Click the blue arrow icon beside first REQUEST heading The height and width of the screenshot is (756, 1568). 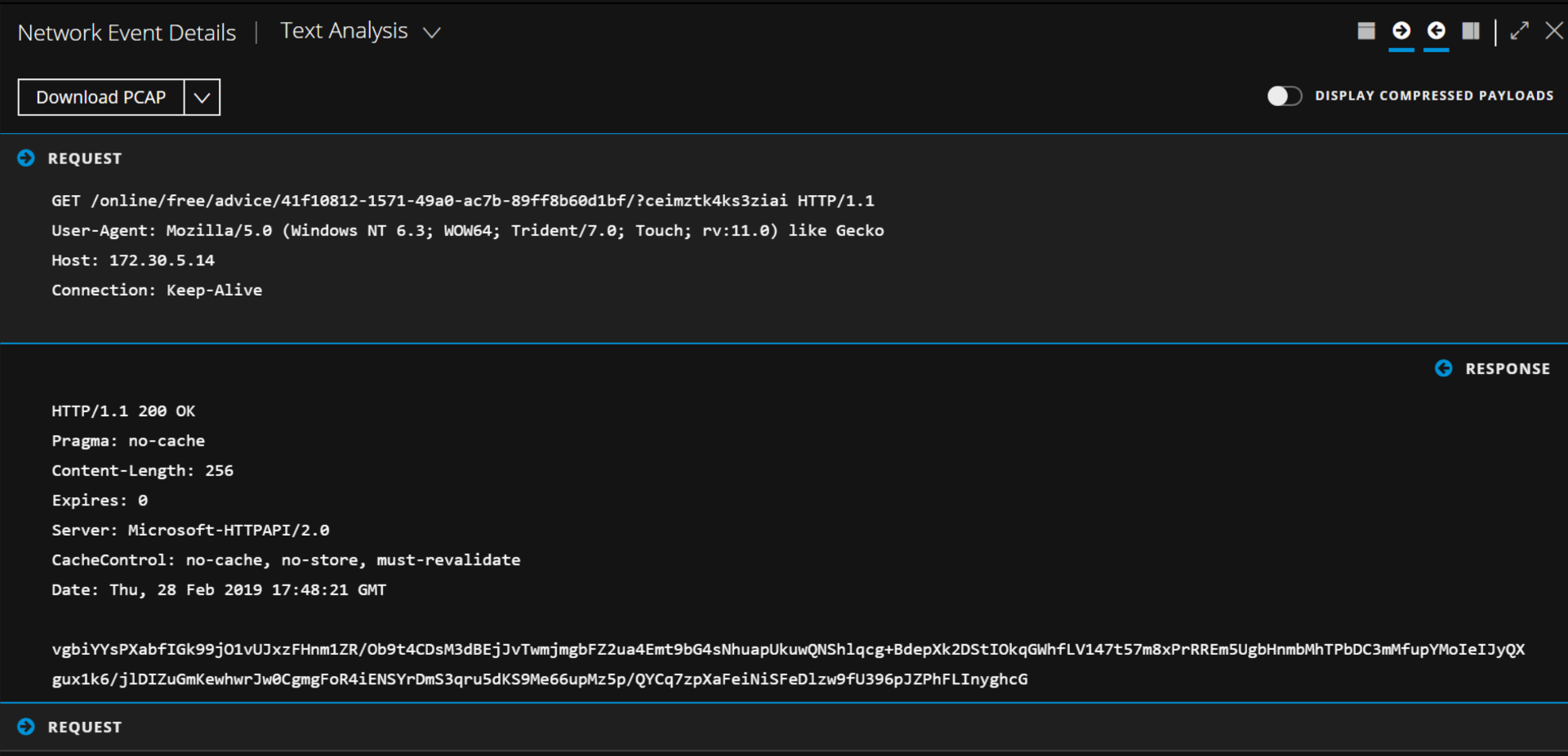point(26,158)
